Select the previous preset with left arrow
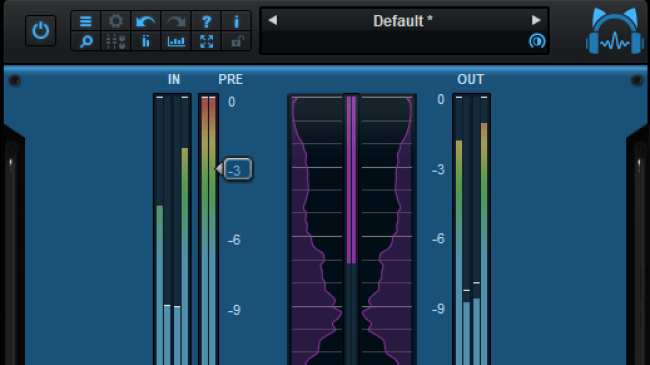The height and width of the screenshot is (365, 650). coord(272,20)
